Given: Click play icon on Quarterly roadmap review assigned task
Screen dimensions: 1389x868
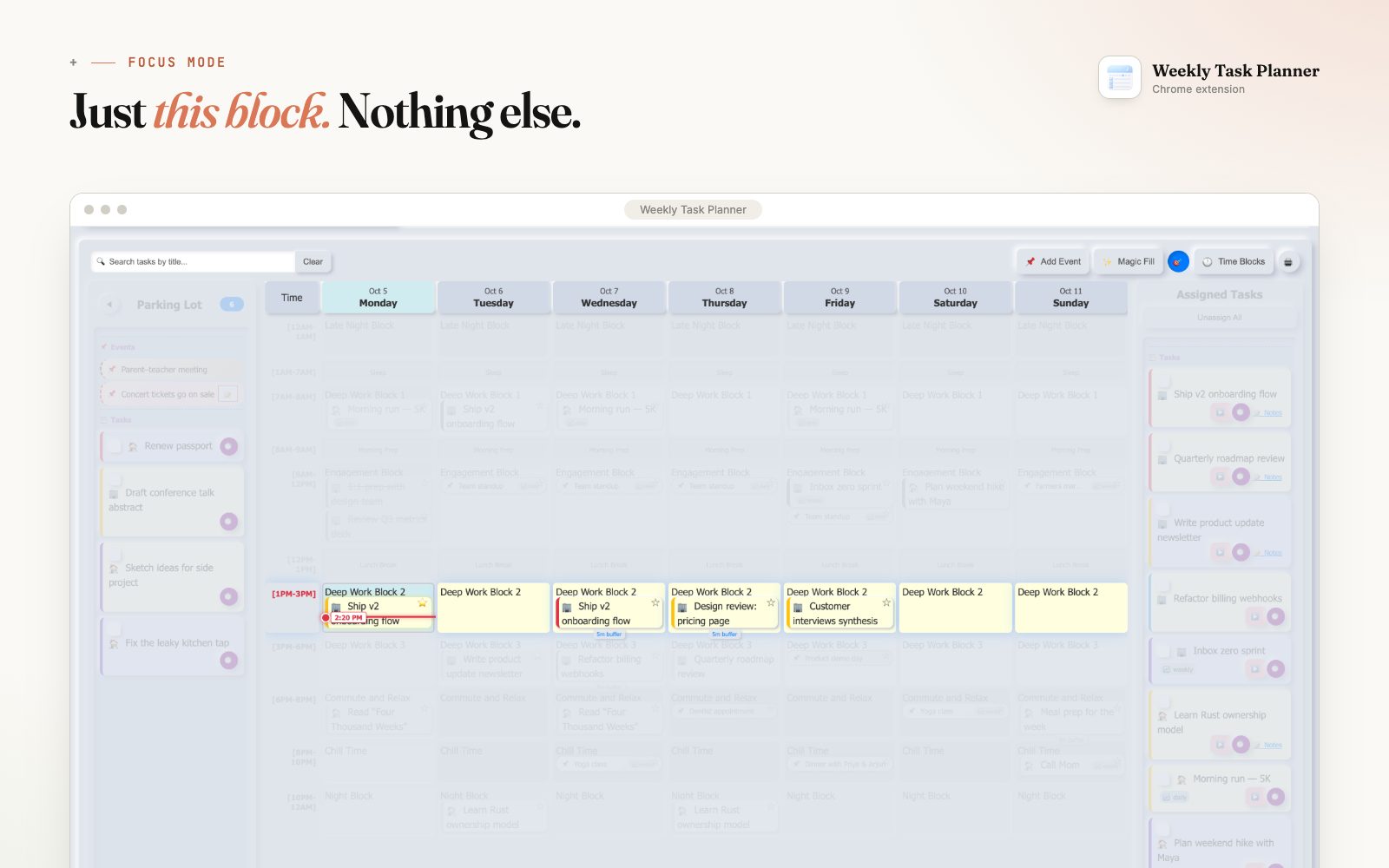Looking at the screenshot, I should point(1220,477).
